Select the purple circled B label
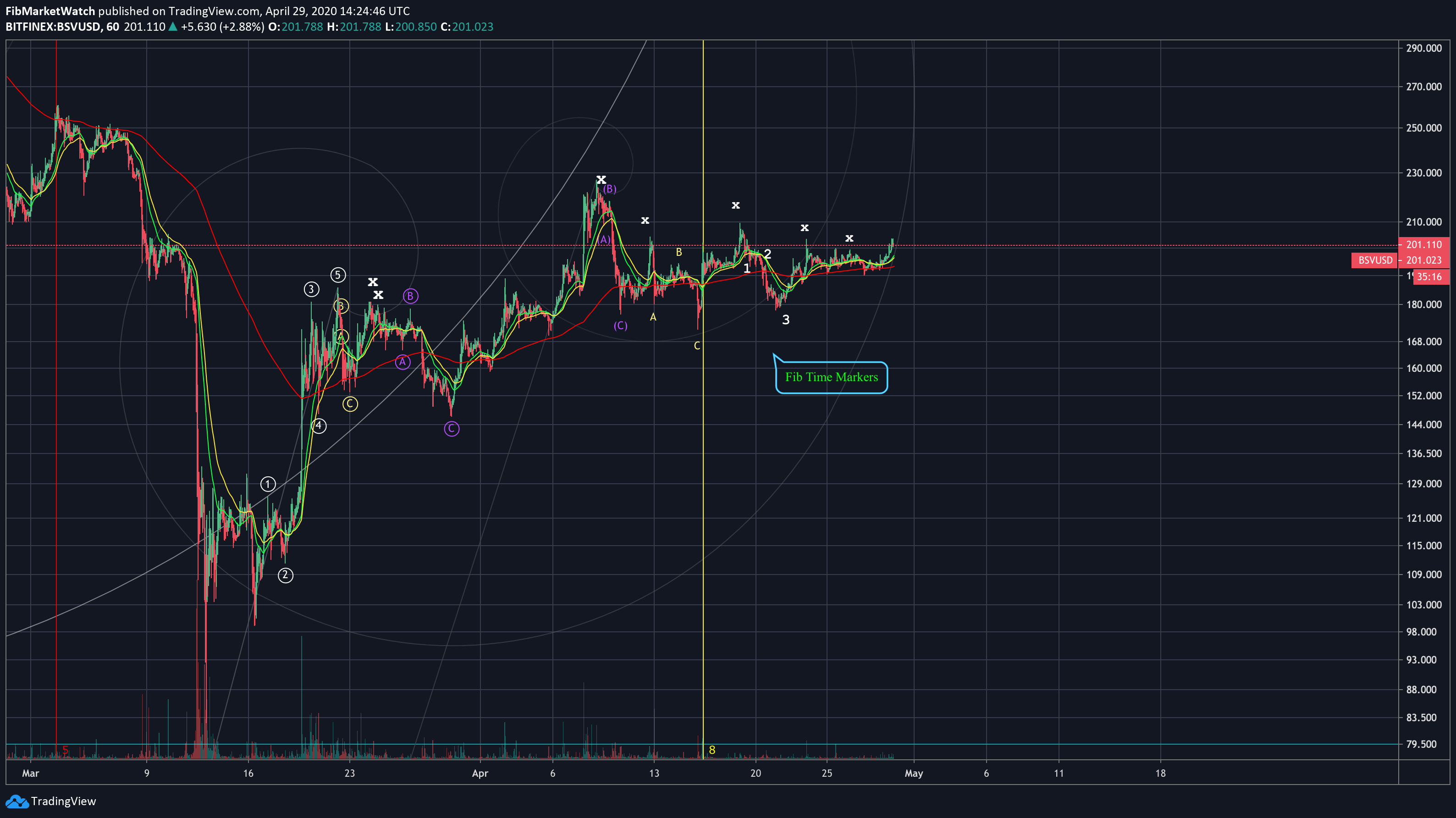 click(x=410, y=296)
